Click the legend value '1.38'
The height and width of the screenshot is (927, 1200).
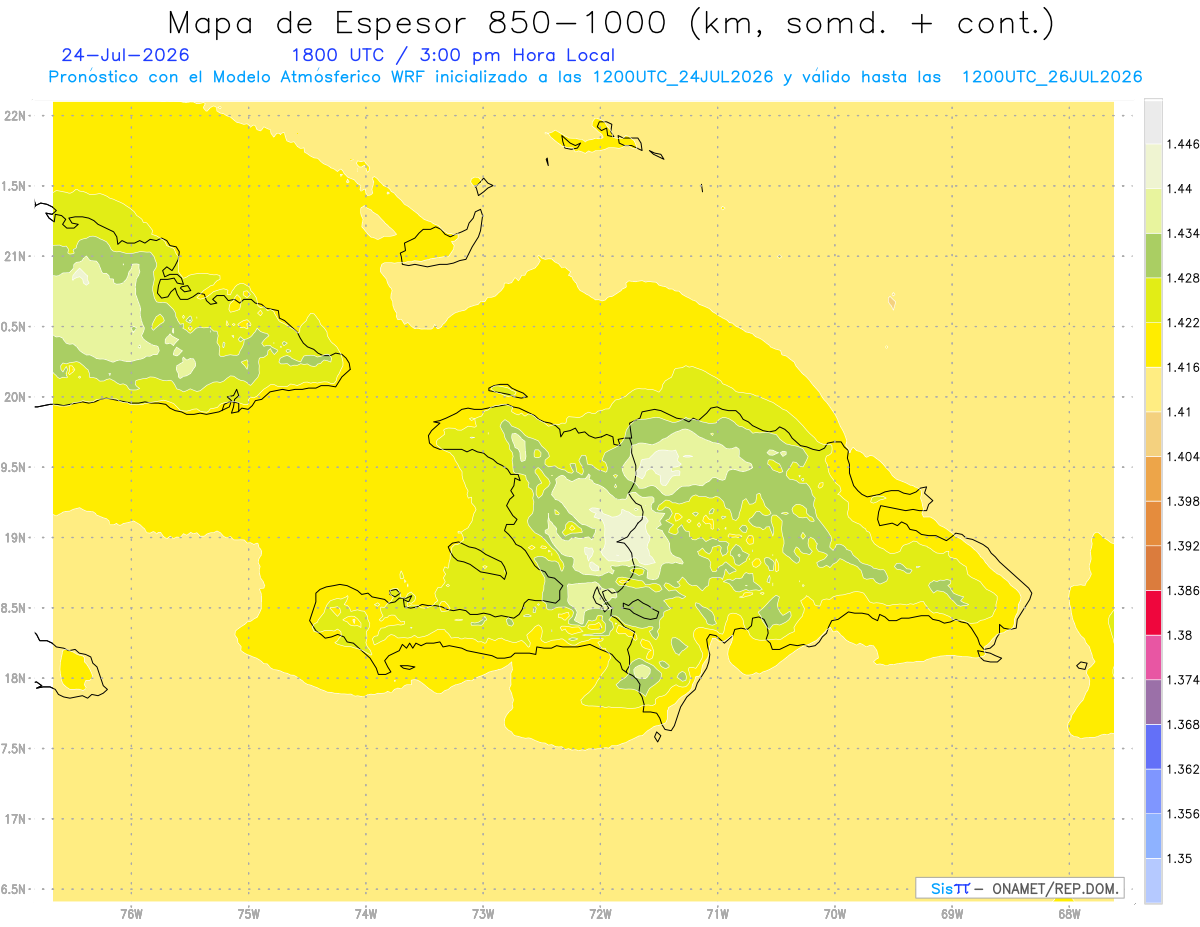[1179, 635]
